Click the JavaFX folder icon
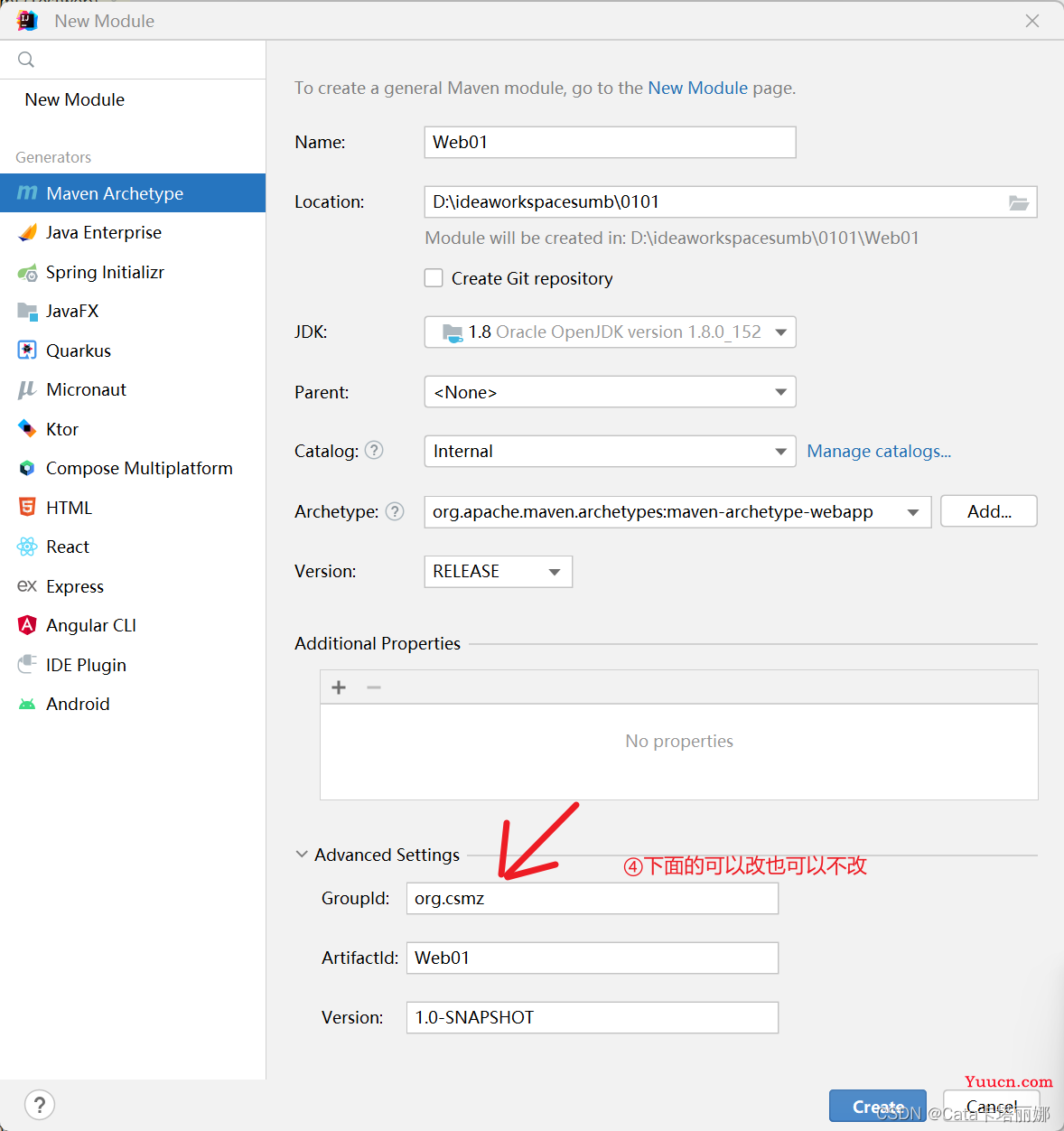Image resolution: width=1064 pixels, height=1131 pixels. [x=27, y=312]
